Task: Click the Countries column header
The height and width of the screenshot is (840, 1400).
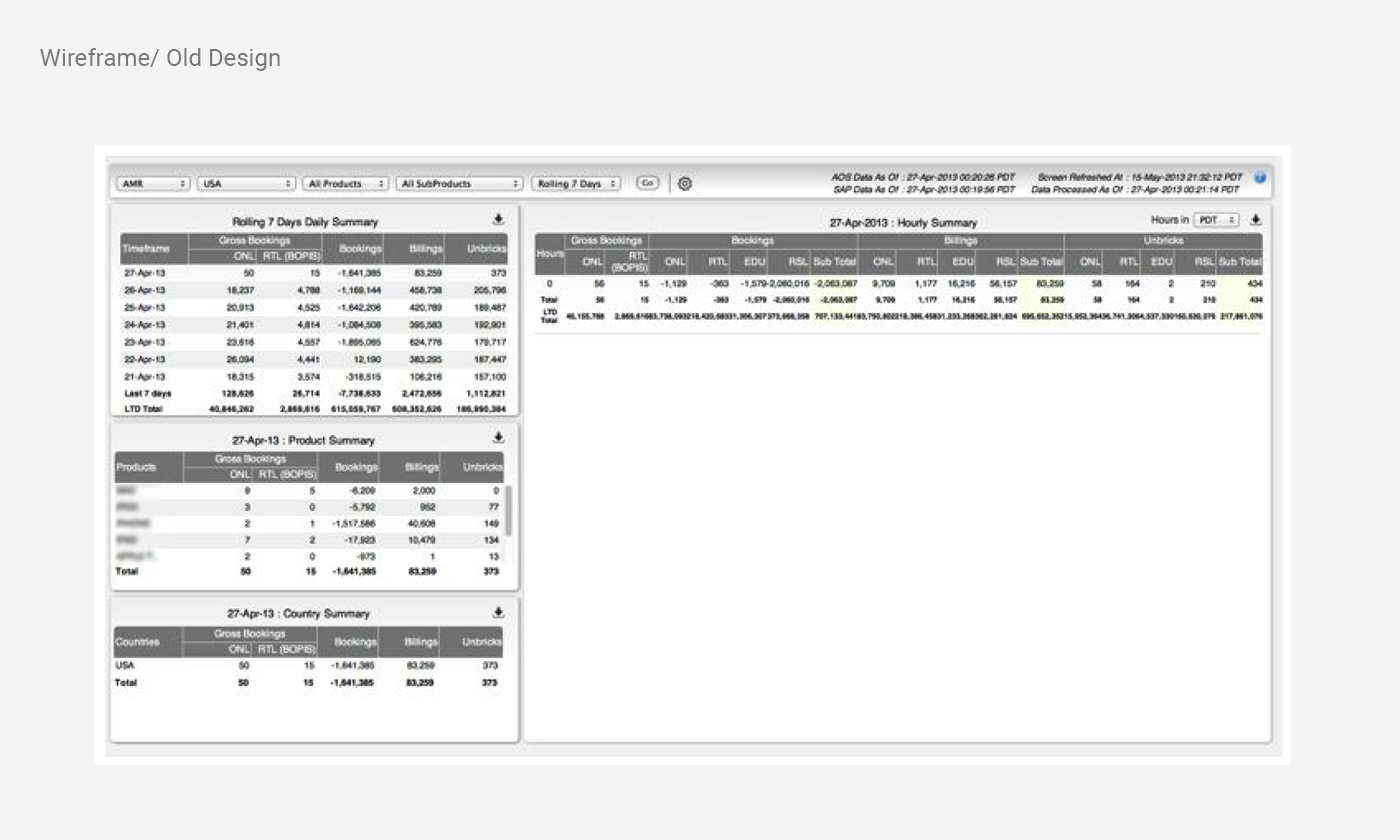Action: [150, 642]
